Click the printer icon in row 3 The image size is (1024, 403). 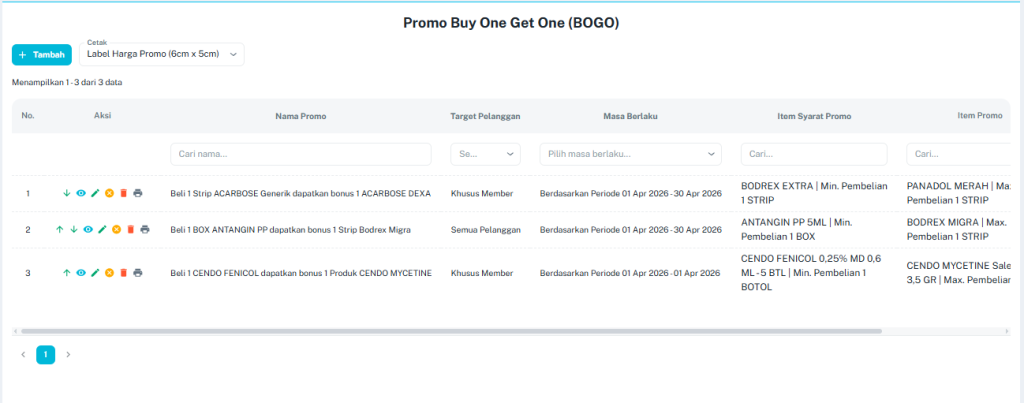138,272
